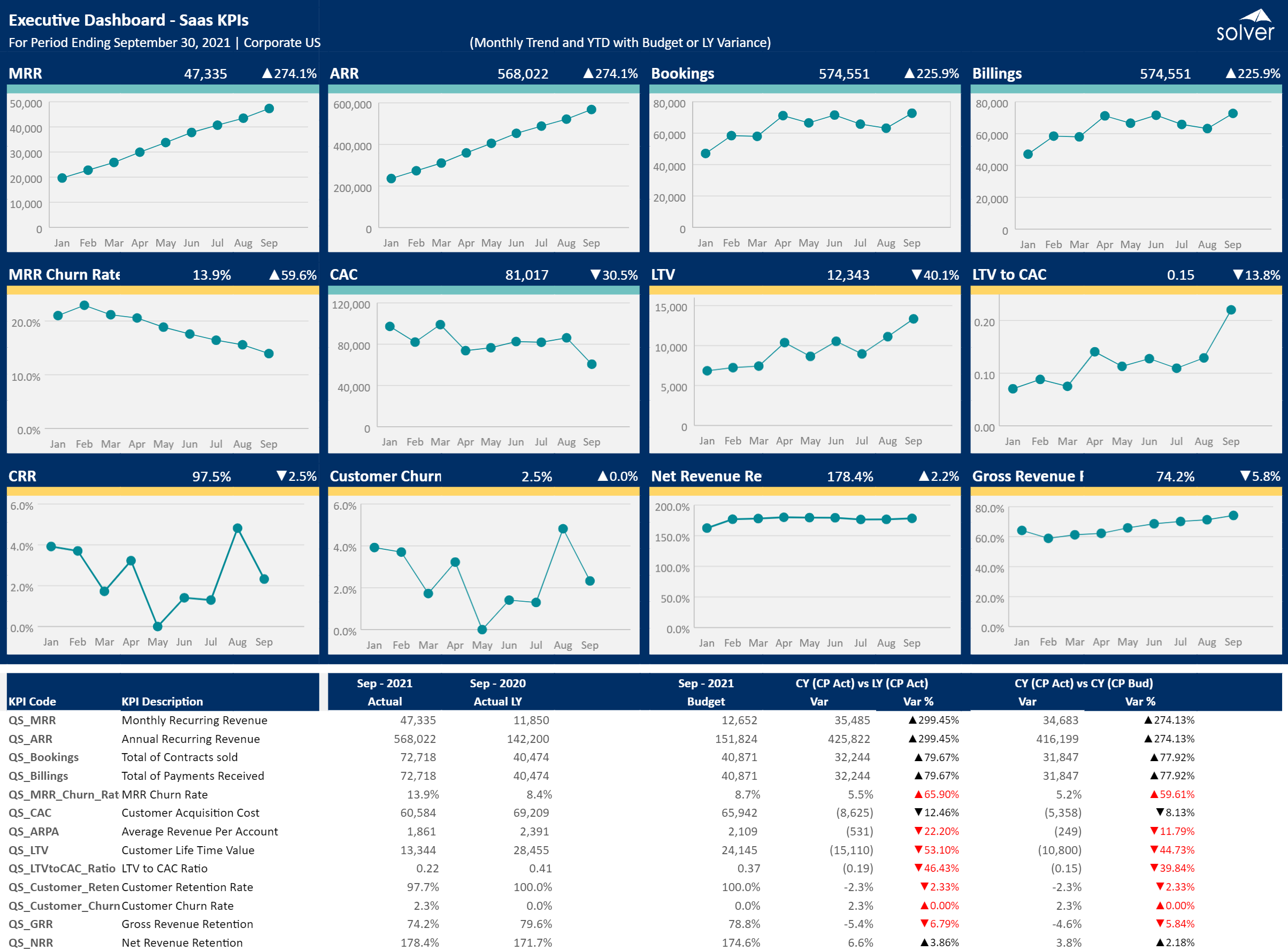
Task: Click the Aug peak in Customer Churn chart
Action: click(563, 529)
